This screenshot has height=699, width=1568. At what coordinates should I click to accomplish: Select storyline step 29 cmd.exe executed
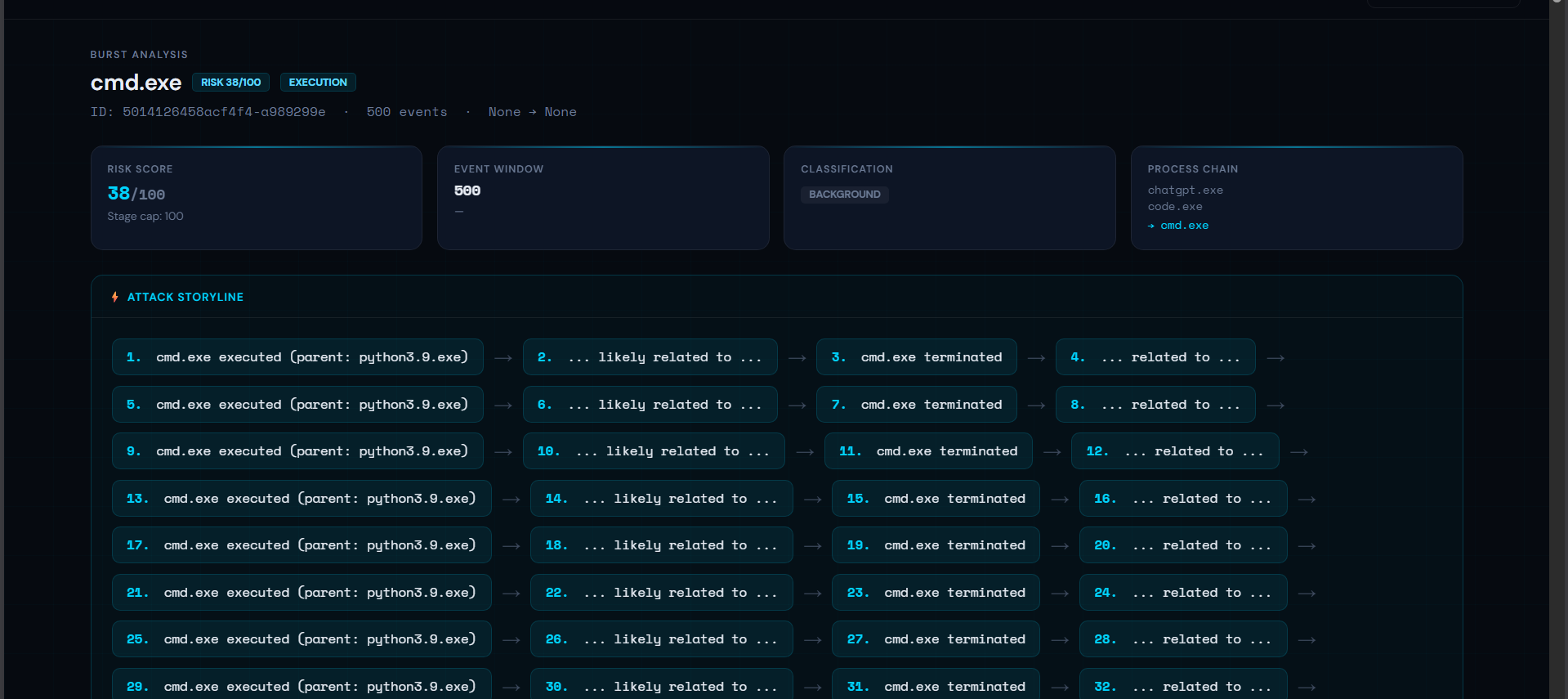tap(302, 685)
